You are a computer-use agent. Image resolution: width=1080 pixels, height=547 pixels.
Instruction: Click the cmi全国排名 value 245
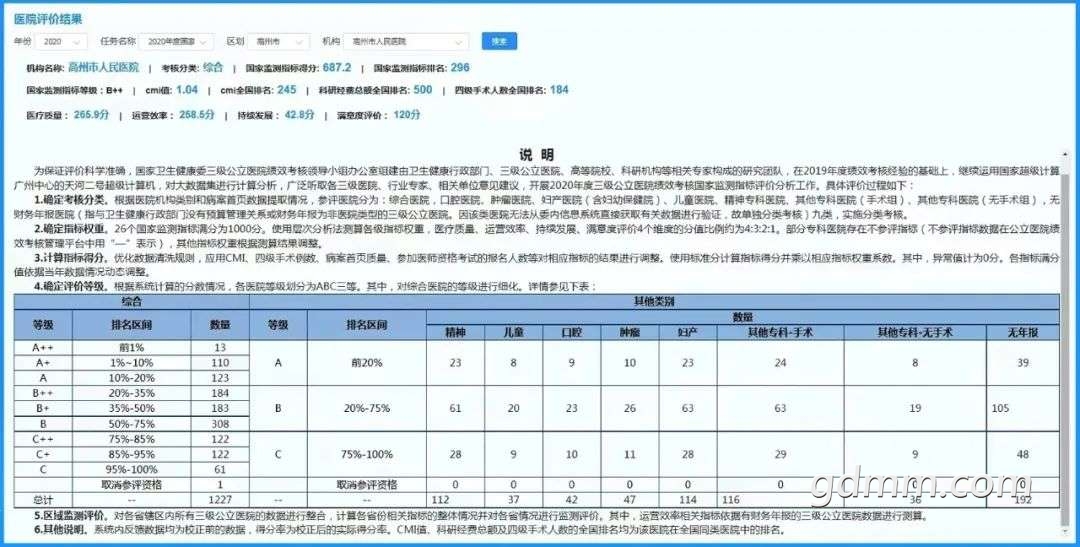click(287, 90)
